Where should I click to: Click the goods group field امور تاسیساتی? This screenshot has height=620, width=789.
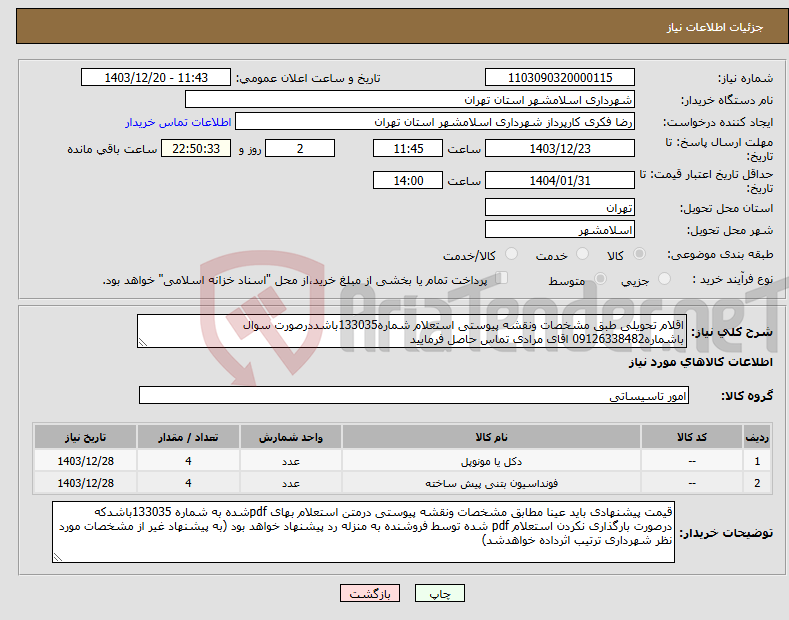tap(414, 396)
